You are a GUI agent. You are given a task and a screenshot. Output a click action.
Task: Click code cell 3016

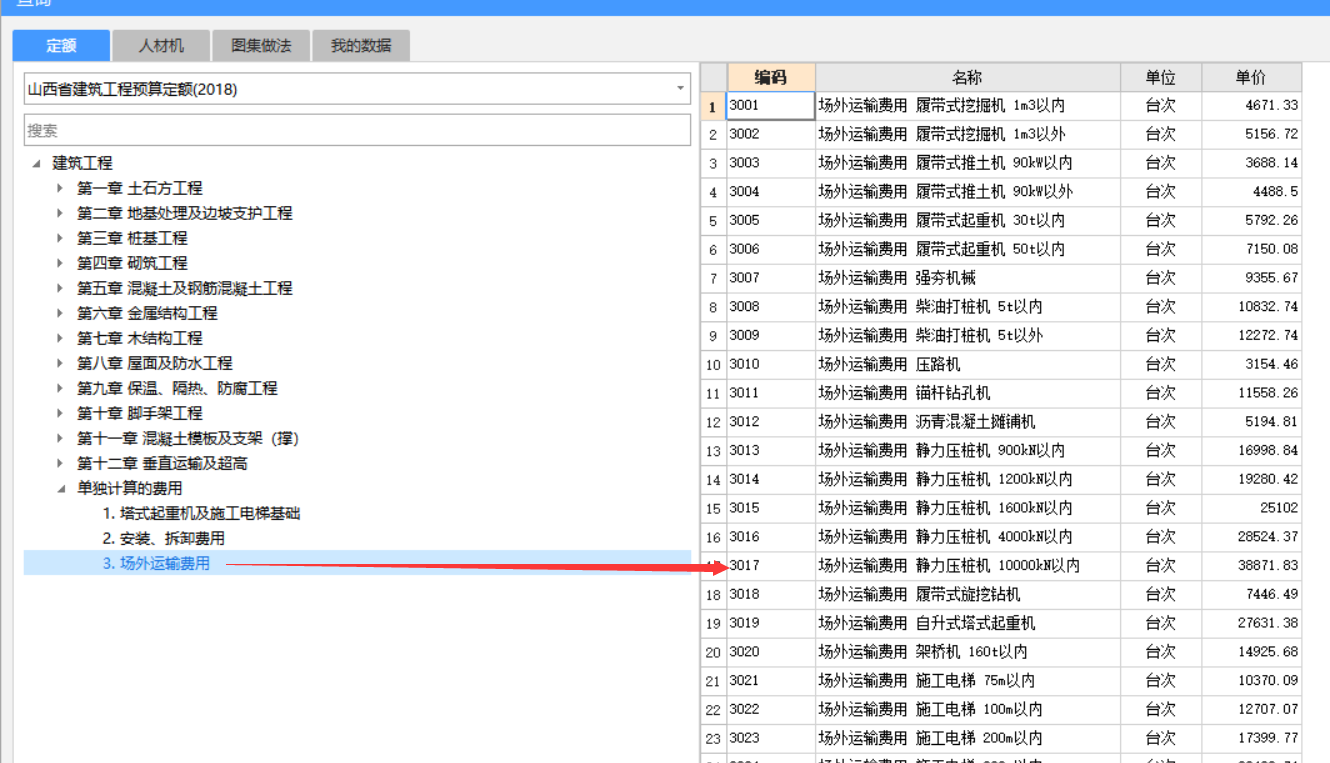[x=771, y=537]
